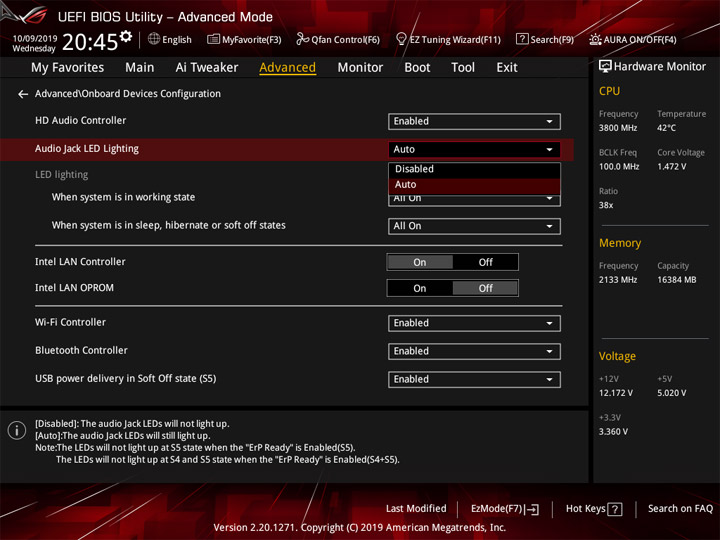Screen dimensions: 720x540
Task: Click the +12V value 12.172 V
Action: [616, 394]
